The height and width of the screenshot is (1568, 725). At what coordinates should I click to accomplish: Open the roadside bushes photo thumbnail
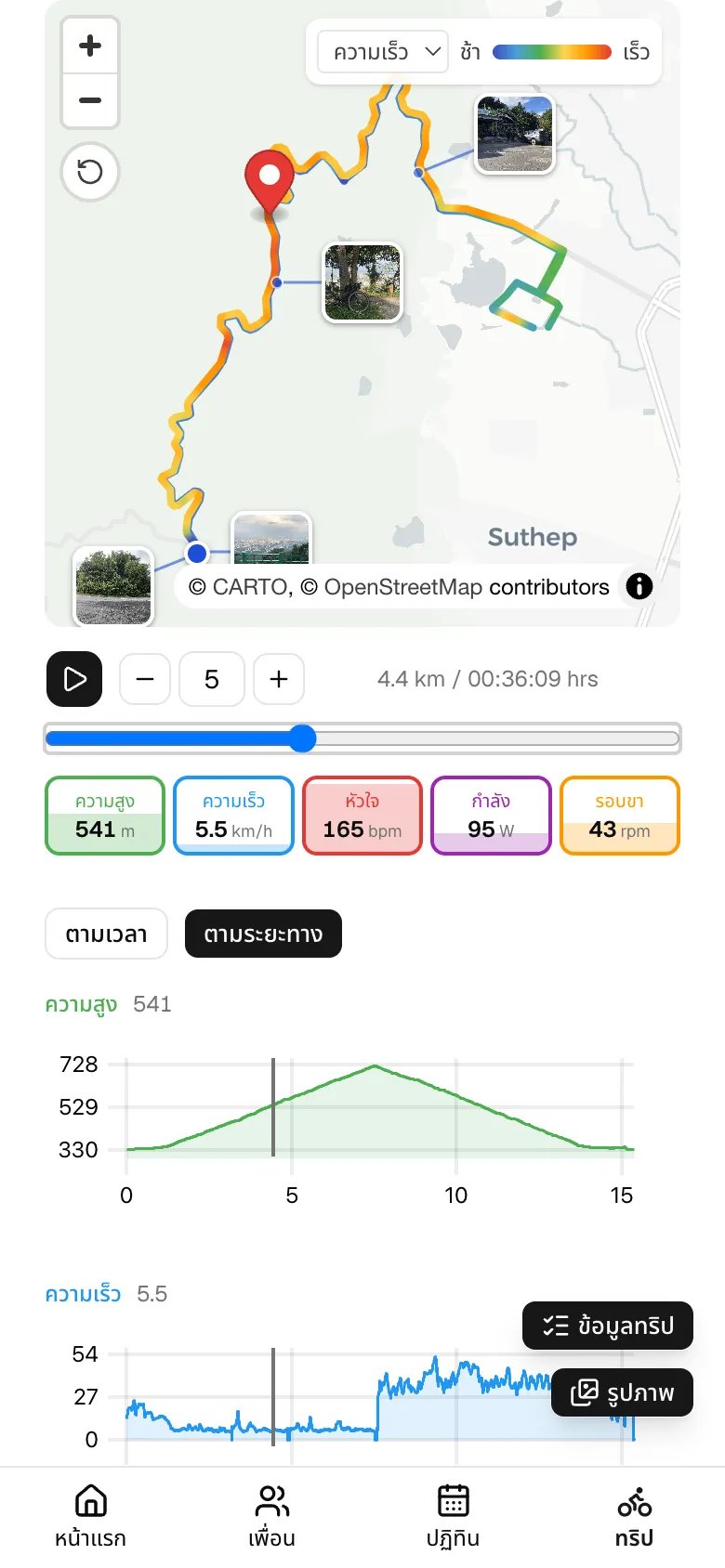(113, 586)
